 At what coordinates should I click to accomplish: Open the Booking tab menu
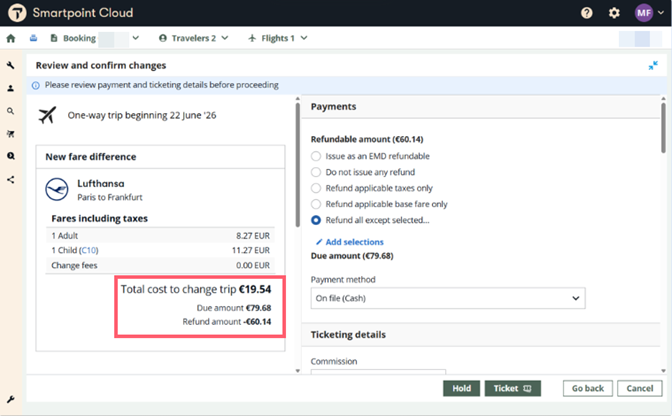[94, 39]
